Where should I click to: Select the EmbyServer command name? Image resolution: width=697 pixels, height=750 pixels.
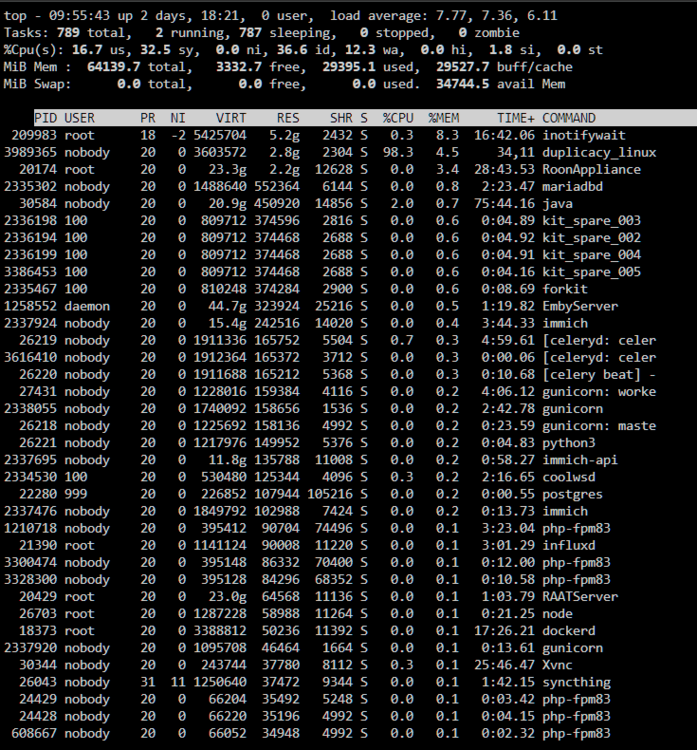click(x=580, y=307)
